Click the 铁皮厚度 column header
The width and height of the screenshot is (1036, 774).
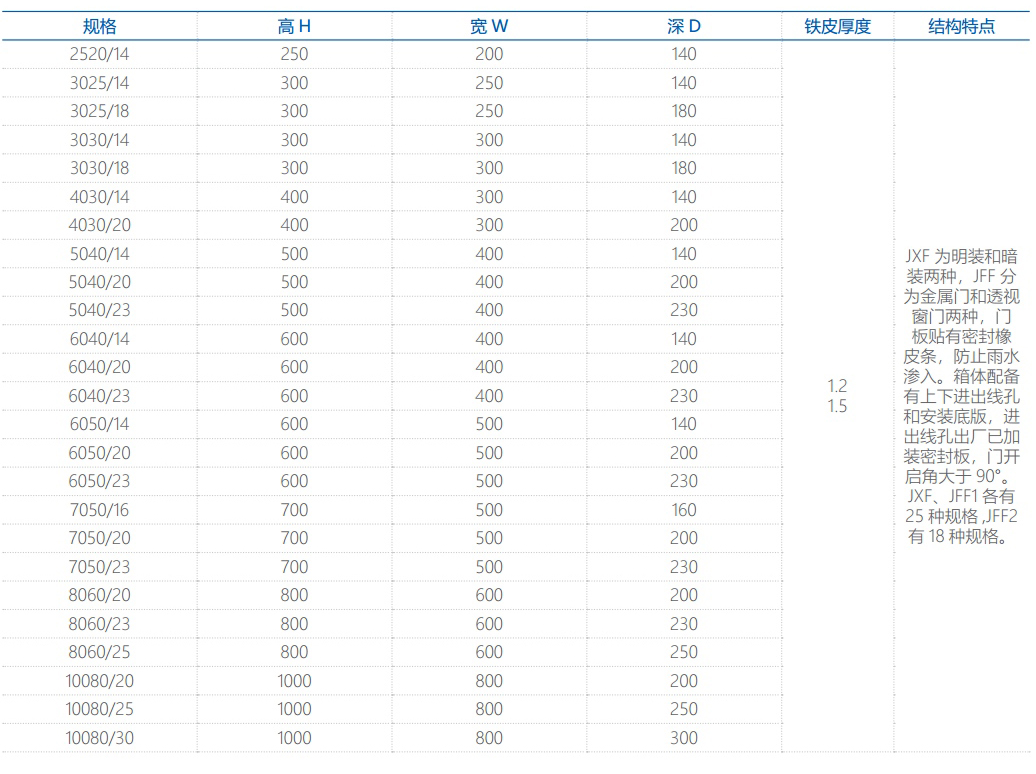click(837, 27)
